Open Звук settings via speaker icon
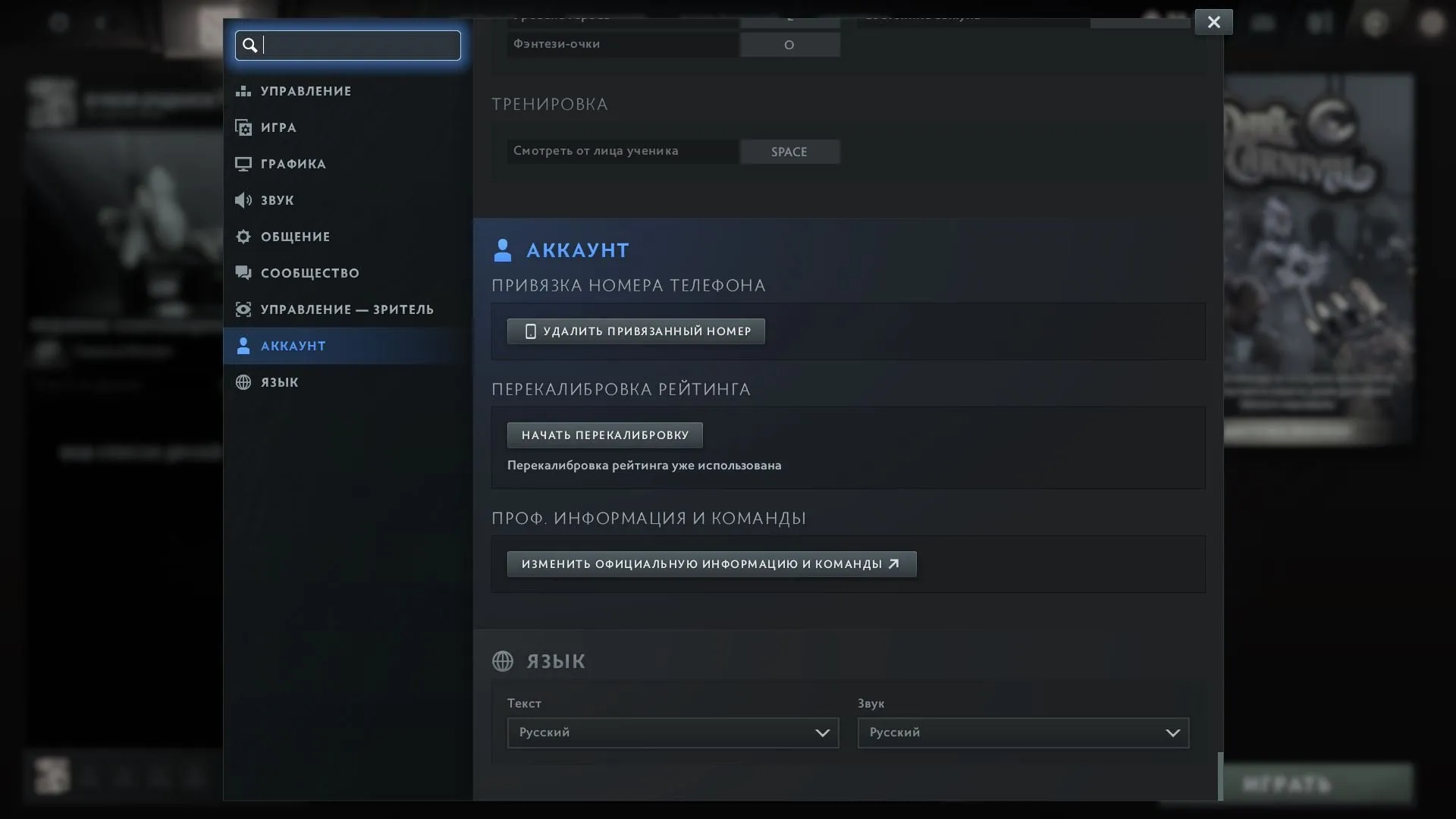The height and width of the screenshot is (819, 1456). 243,200
